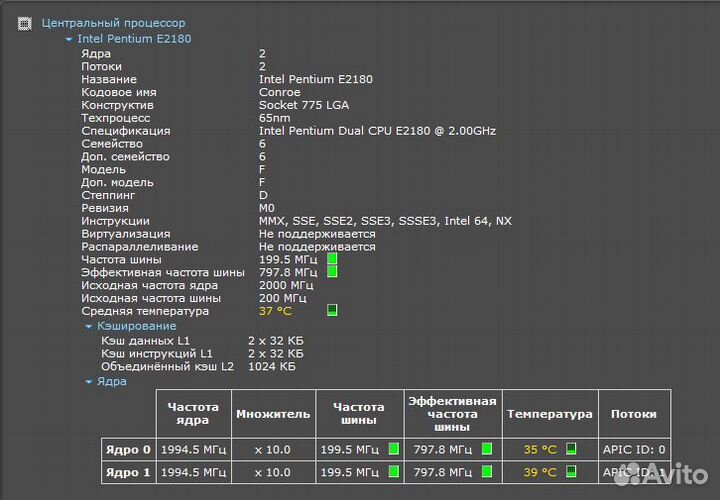This screenshot has width=720, height=500.
Task: Click the Ядра section label
Action: click(x=112, y=382)
